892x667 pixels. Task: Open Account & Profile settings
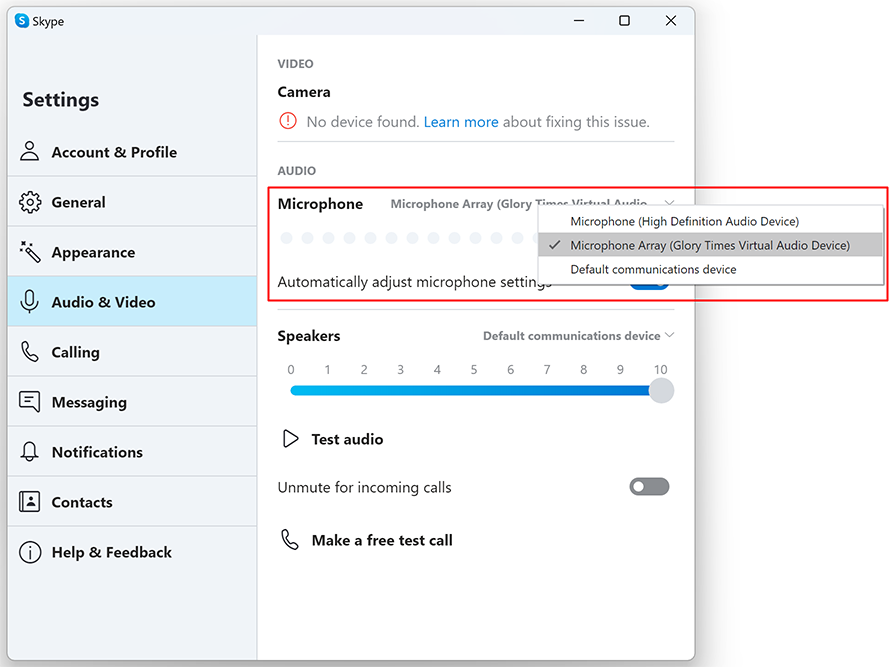coord(132,152)
